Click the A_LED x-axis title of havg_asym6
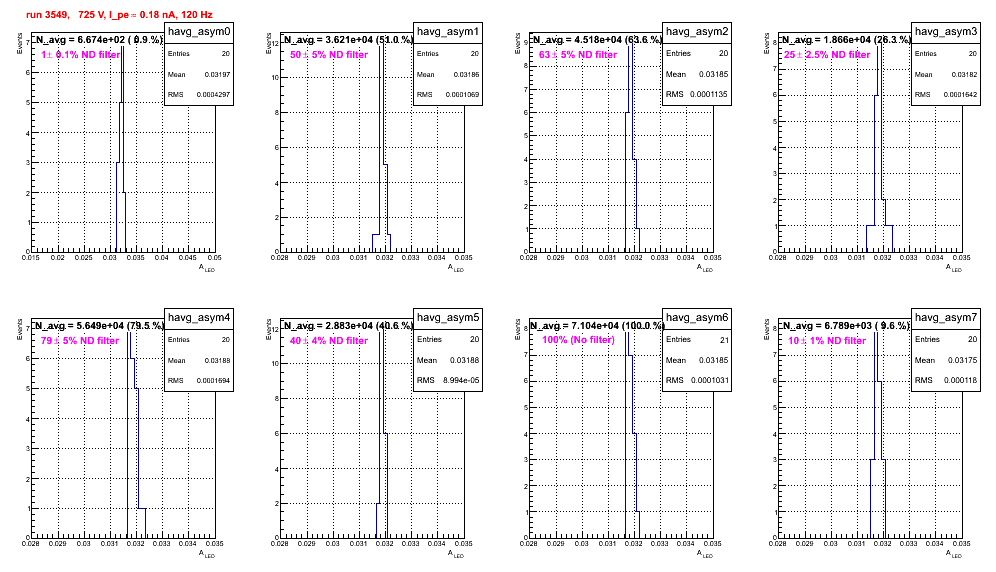This screenshot has height=572, width=996. pyautogui.click(x=705, y=554)
